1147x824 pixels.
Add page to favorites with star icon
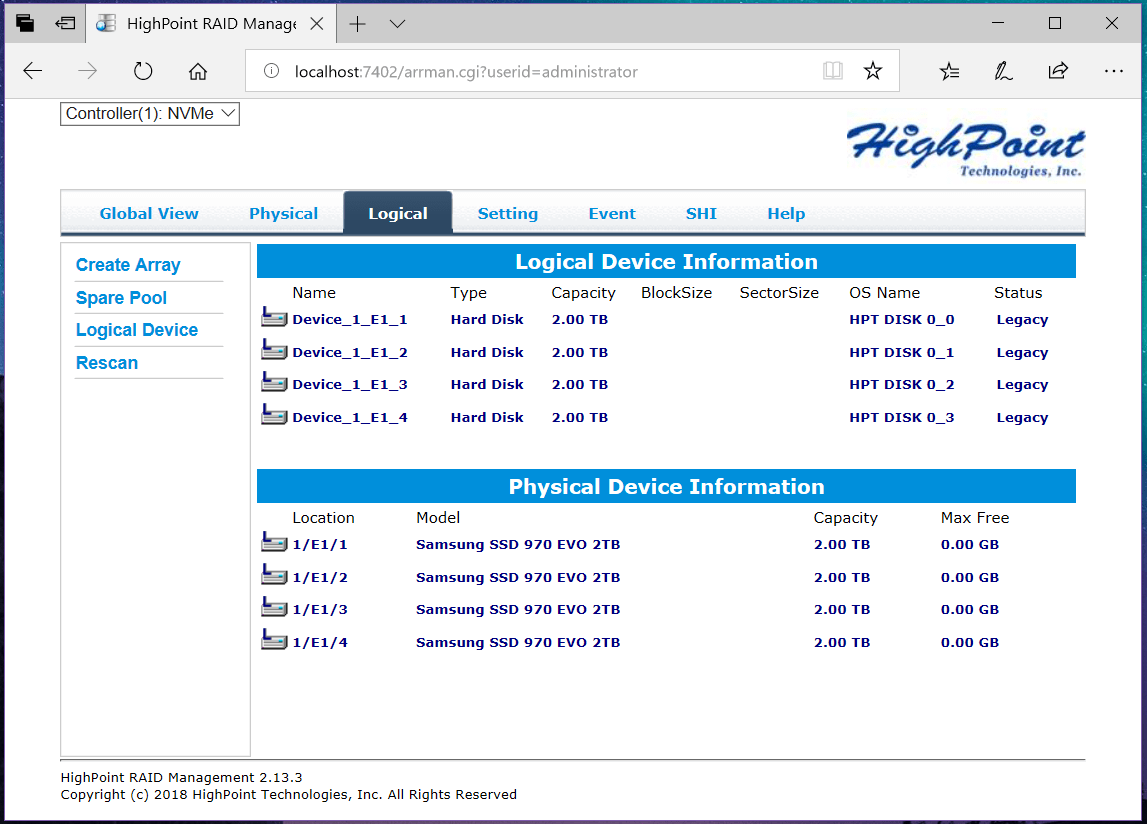(873, 71)
